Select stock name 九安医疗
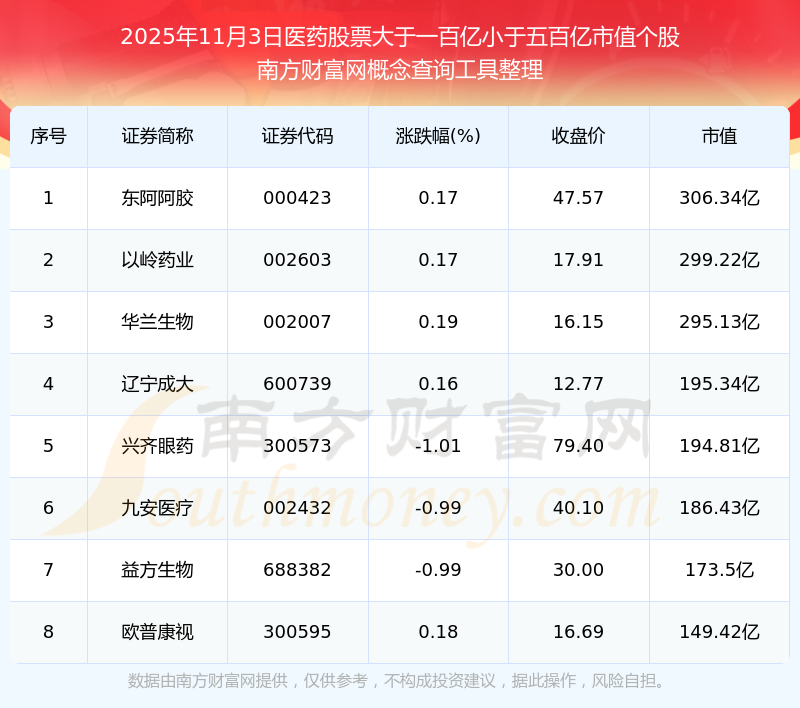The width and height of the screenshot is (800, 708). (157, 508)
